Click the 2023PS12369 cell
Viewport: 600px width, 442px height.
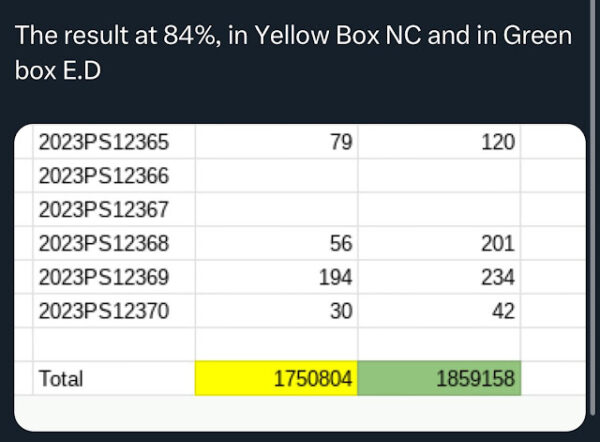coord(104,277)
